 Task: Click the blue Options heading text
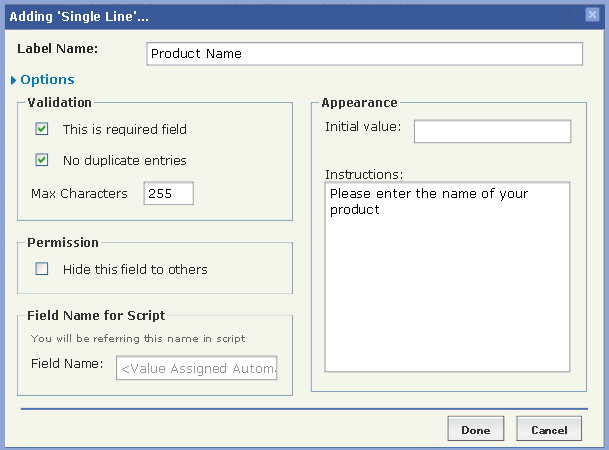pos(47,80)
